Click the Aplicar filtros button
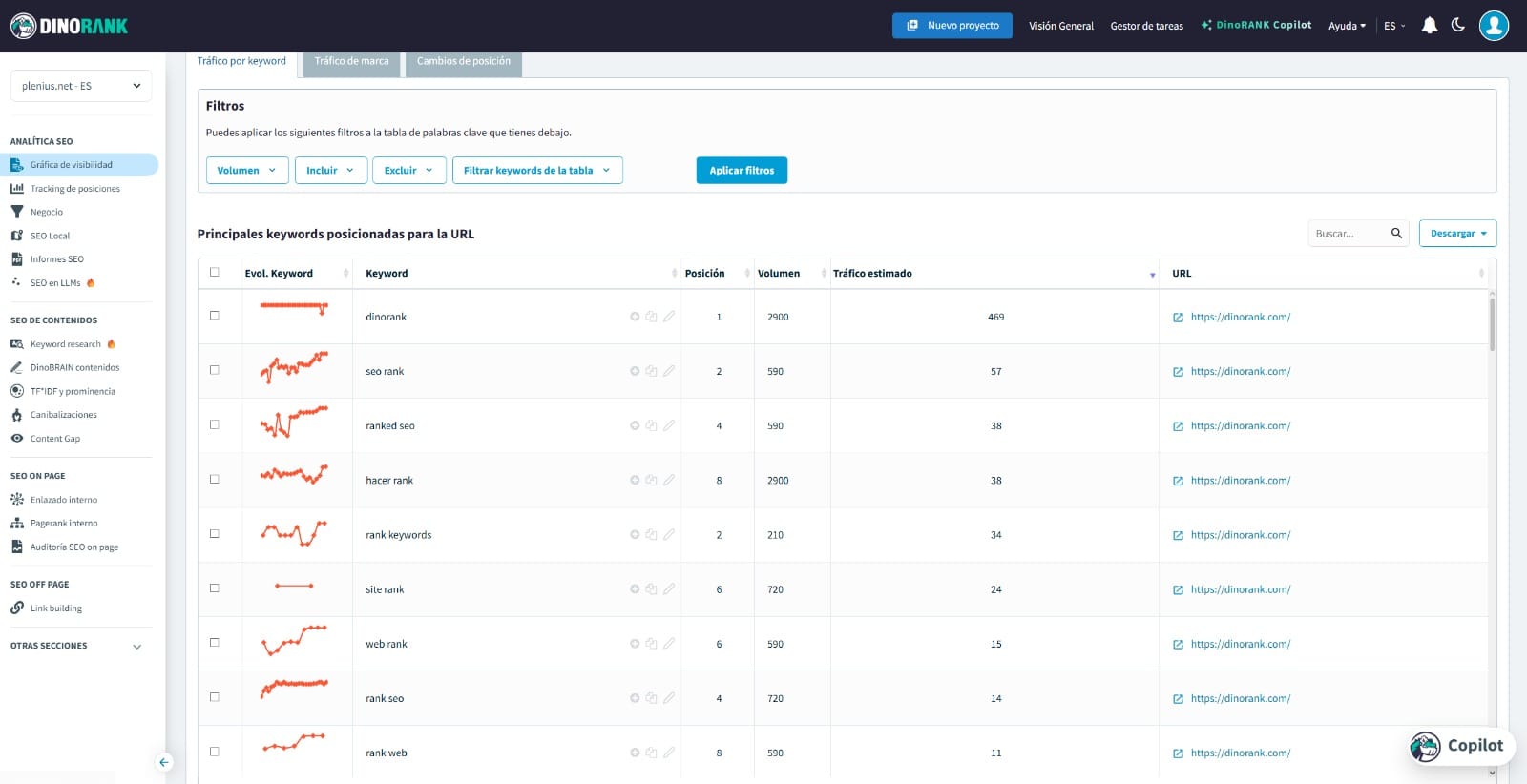The width and height of the screenshot is (1527, 784). coord(742,171)
